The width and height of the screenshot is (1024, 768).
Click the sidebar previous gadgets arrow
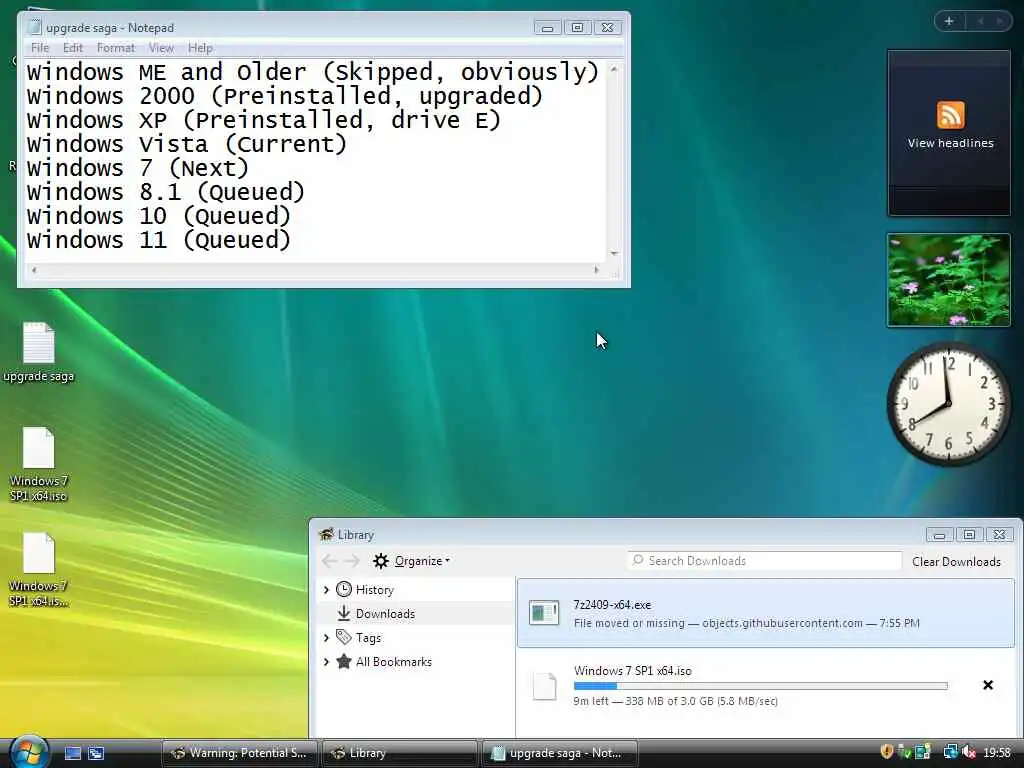[x=980, y=21]
